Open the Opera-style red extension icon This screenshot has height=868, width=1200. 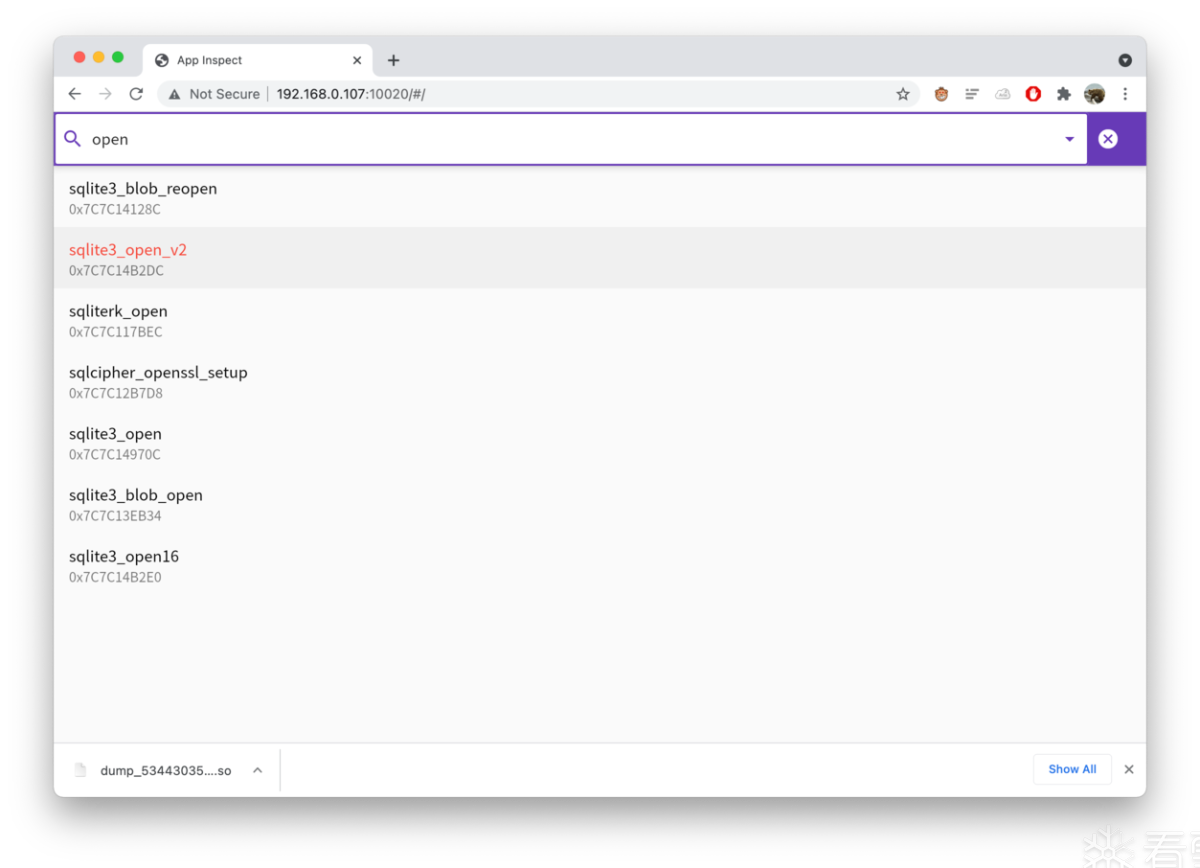click(1033, 94)
